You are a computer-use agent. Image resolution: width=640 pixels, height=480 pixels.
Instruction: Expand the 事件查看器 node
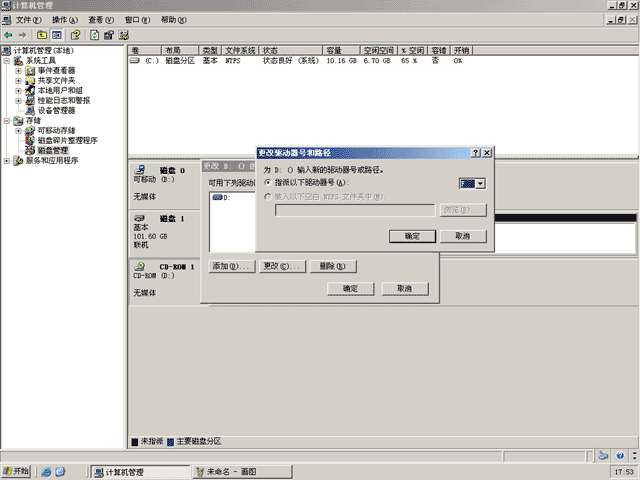pos(18,71)
